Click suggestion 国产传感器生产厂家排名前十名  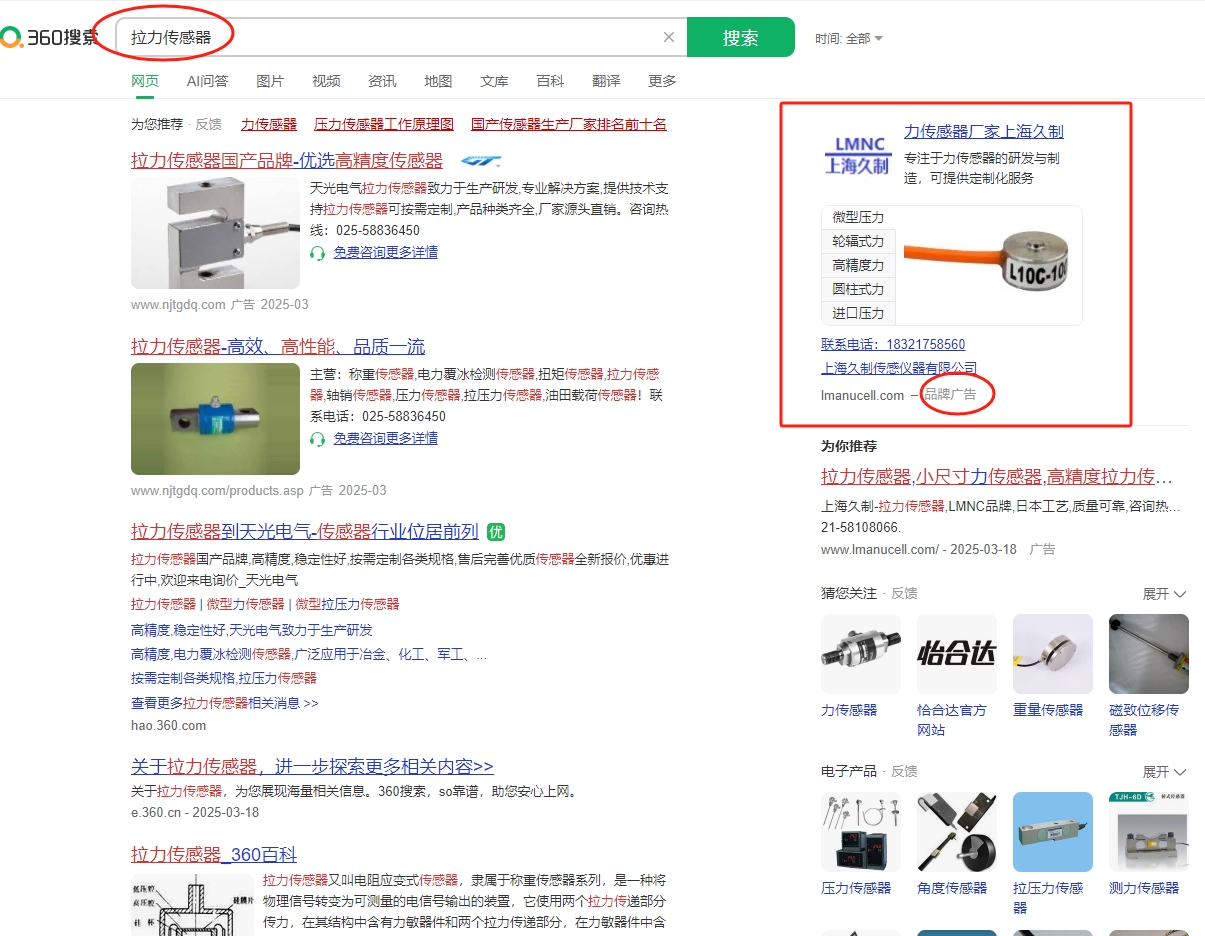click(x=569, y=124)
